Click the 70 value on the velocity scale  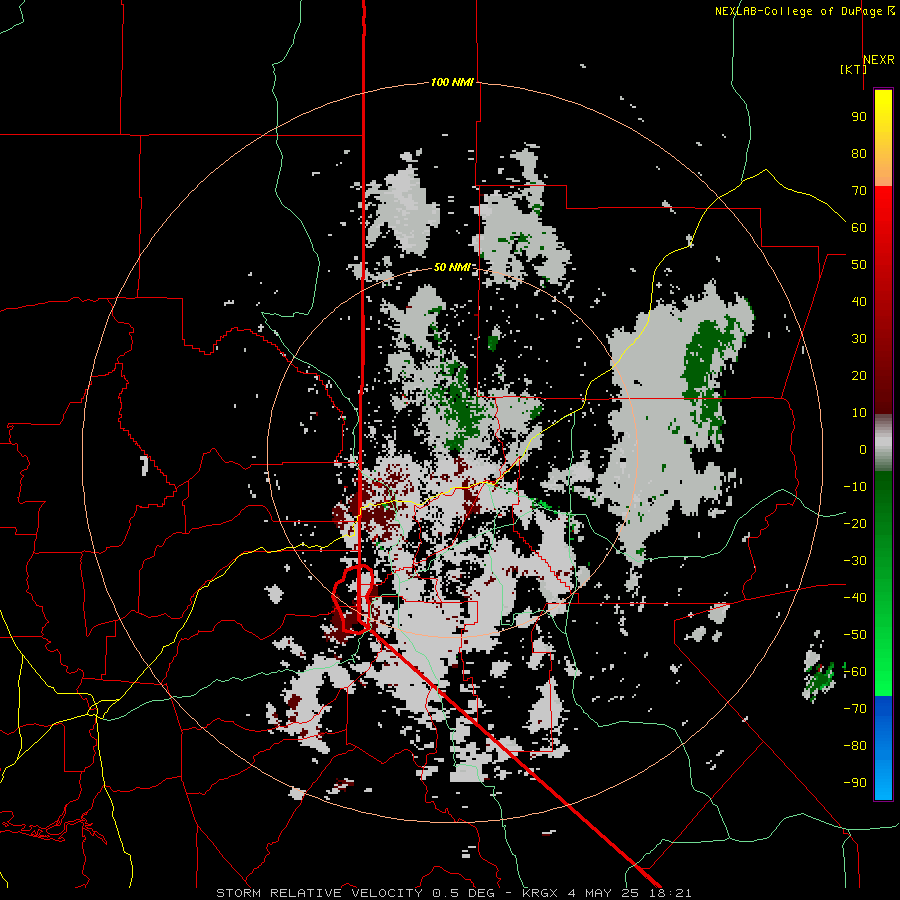coord(859,191)
